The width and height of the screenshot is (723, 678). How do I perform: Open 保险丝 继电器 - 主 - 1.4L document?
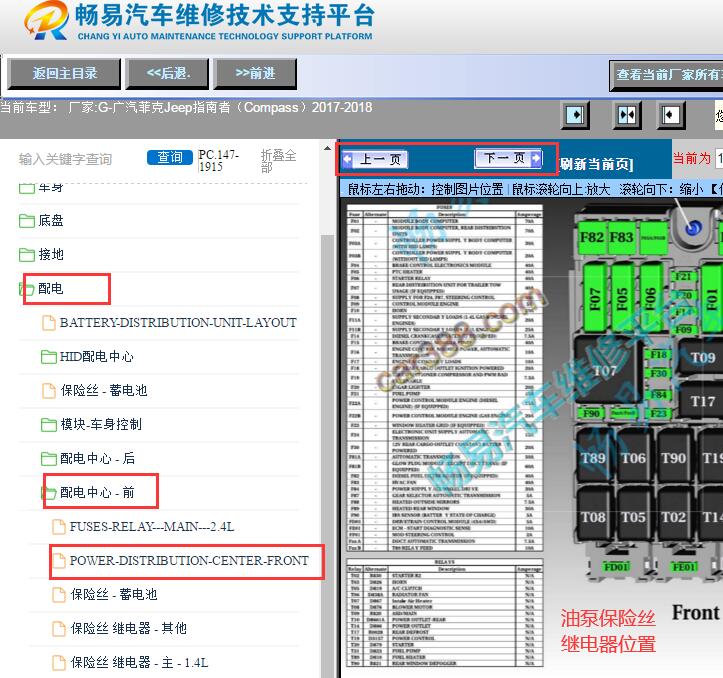(x=139, y=663)
